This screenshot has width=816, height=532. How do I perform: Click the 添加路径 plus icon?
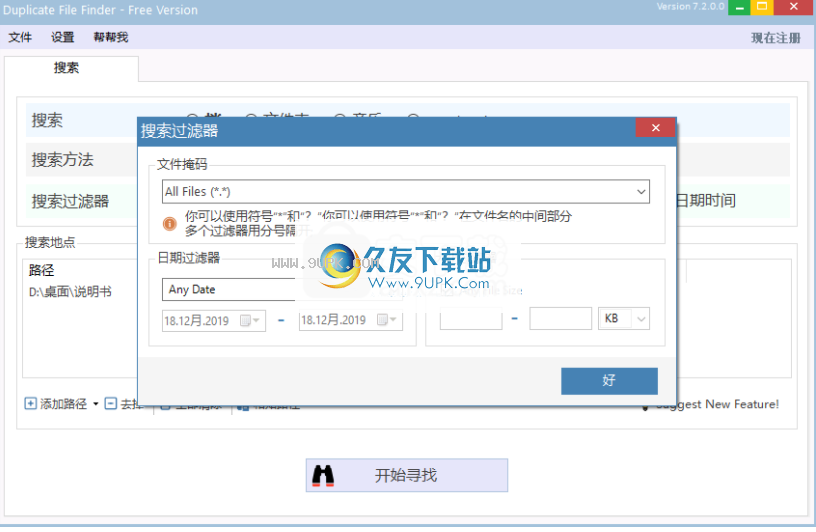click(x=31, y=403)
